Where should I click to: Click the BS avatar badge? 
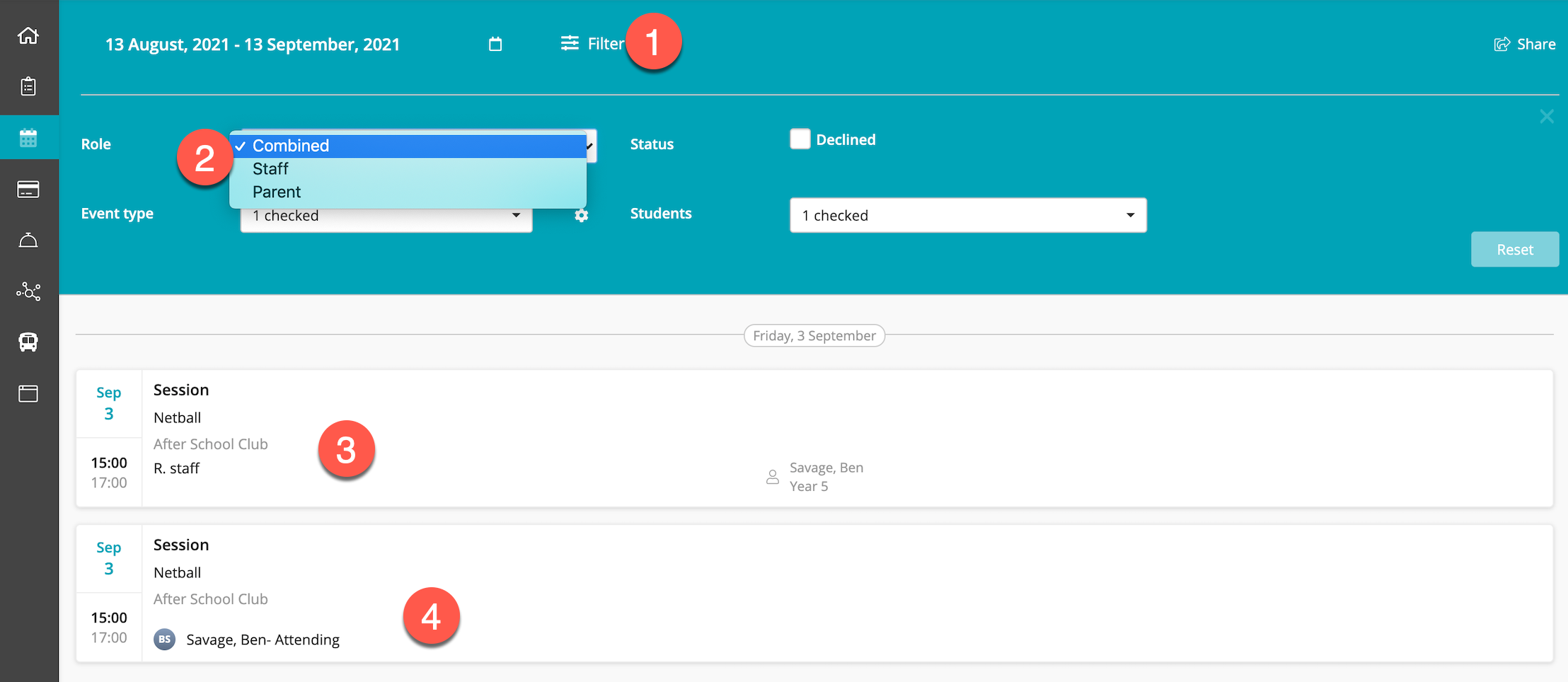pyautogui.click(x=165, y=640)
